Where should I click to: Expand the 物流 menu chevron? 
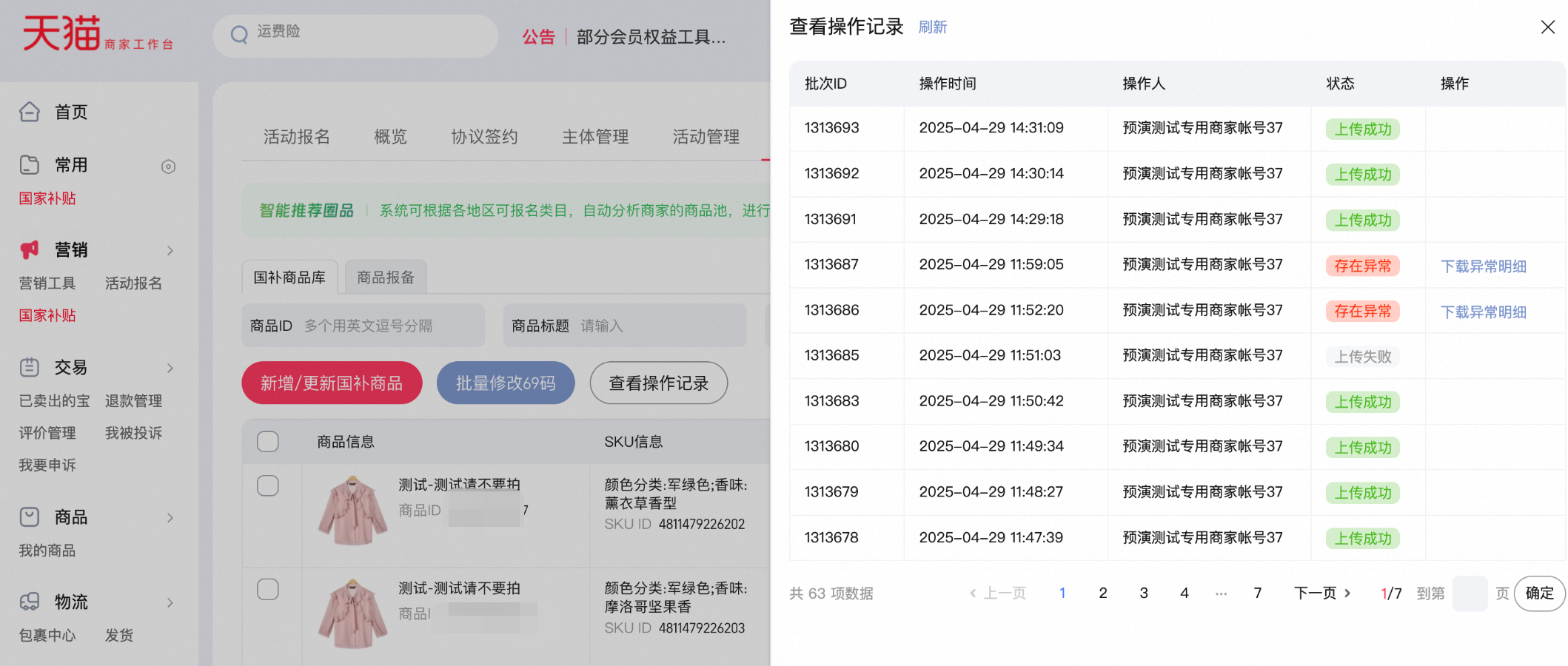click(170, 602)
